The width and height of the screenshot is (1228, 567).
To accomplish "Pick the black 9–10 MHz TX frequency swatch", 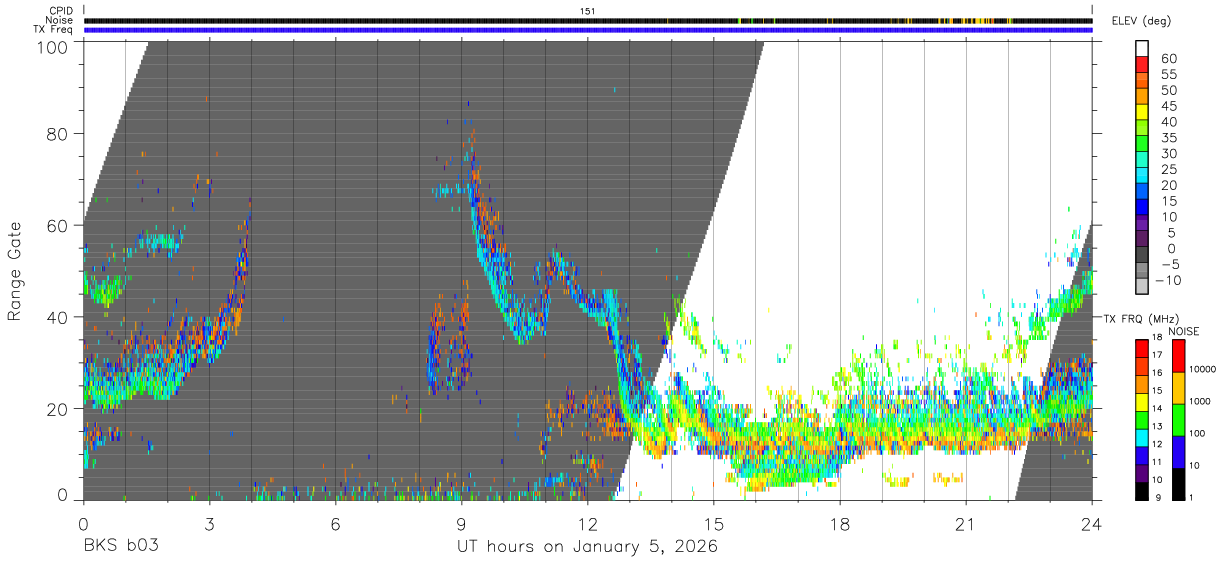I will pyautogui.click(x=1142, y=491).
